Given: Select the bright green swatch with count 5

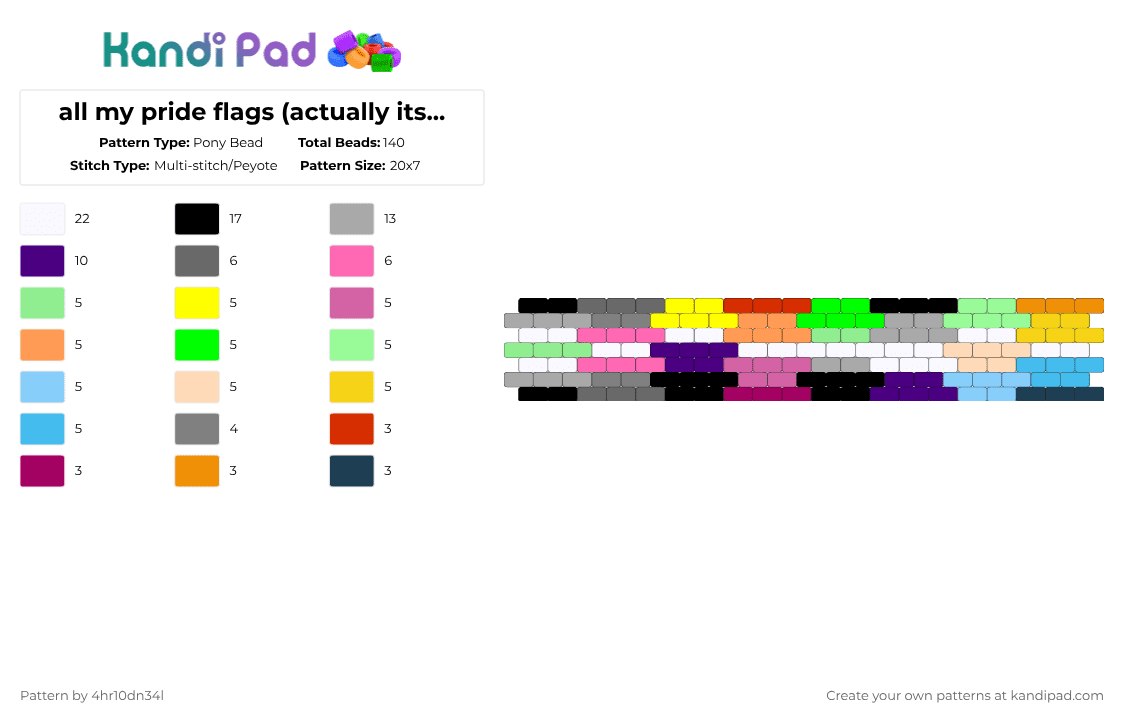Looking at the screenshot, I should point(197,345).
